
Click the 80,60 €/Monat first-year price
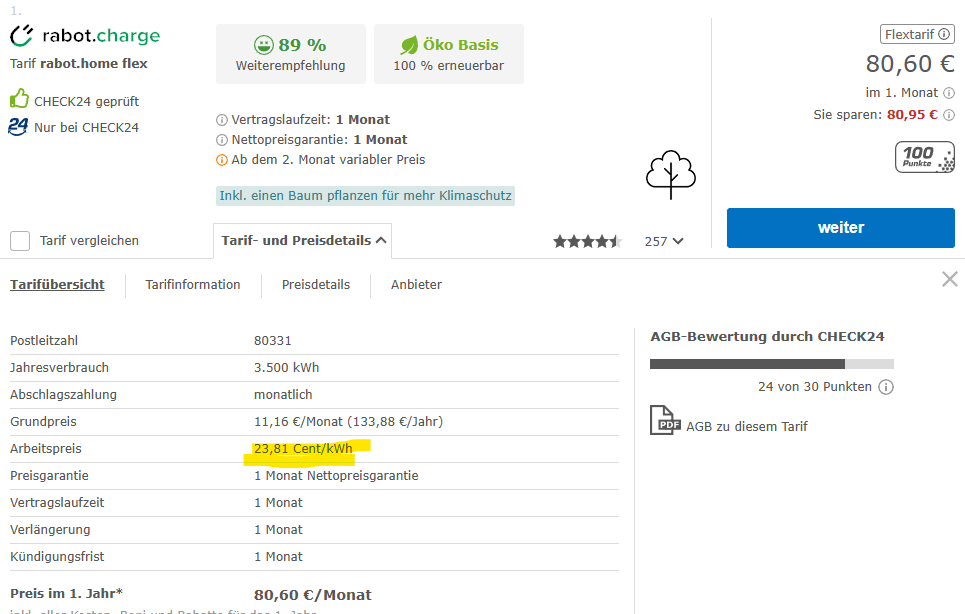tap(313, 595)
